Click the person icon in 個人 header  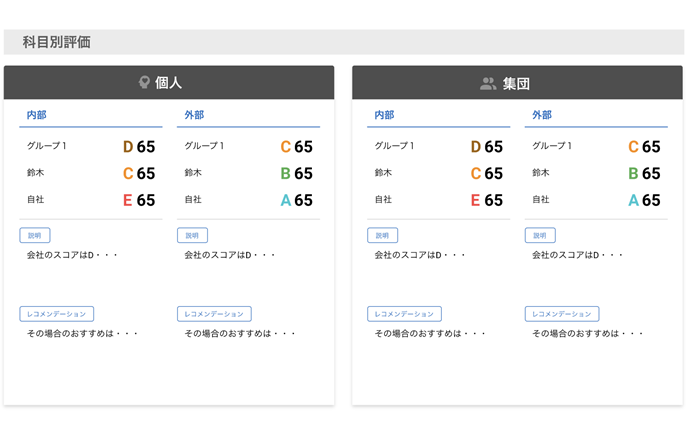(x=144, y=83)
